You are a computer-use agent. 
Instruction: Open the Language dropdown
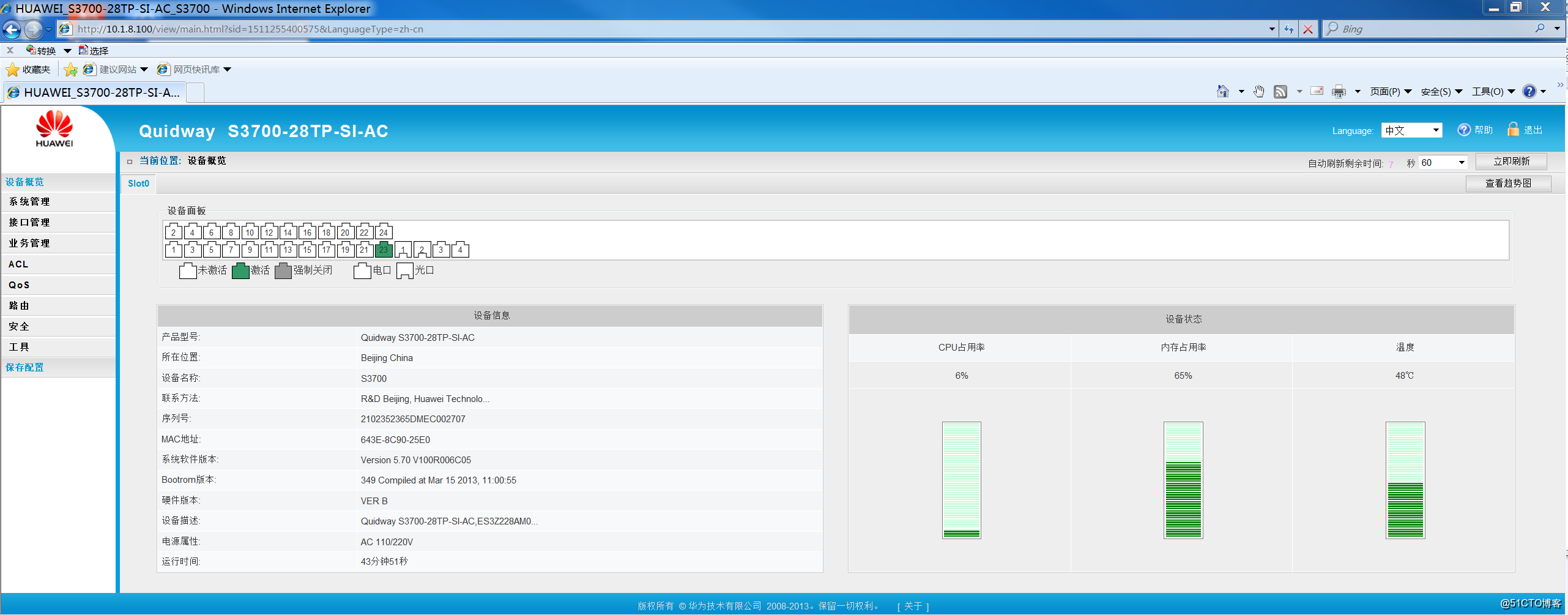pos(1411,130)
